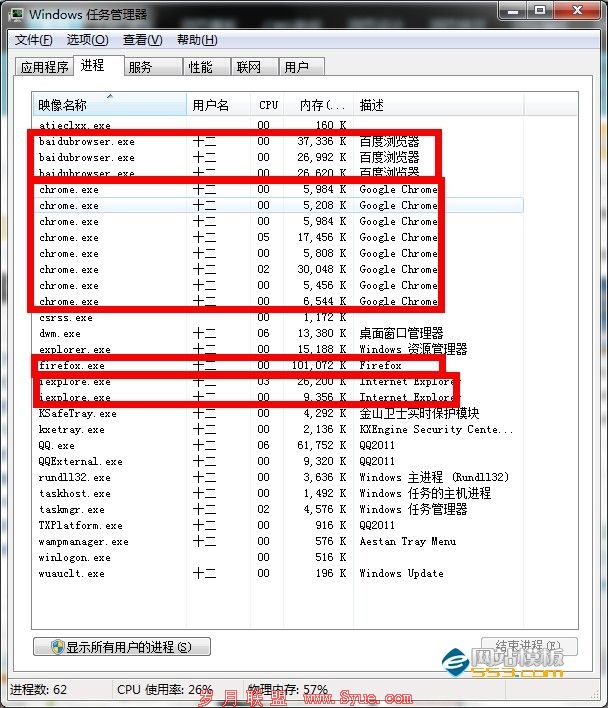608x708 pixels.
Task: Select chrome.exe using 30,048 K
Action: tap(278, 270)
